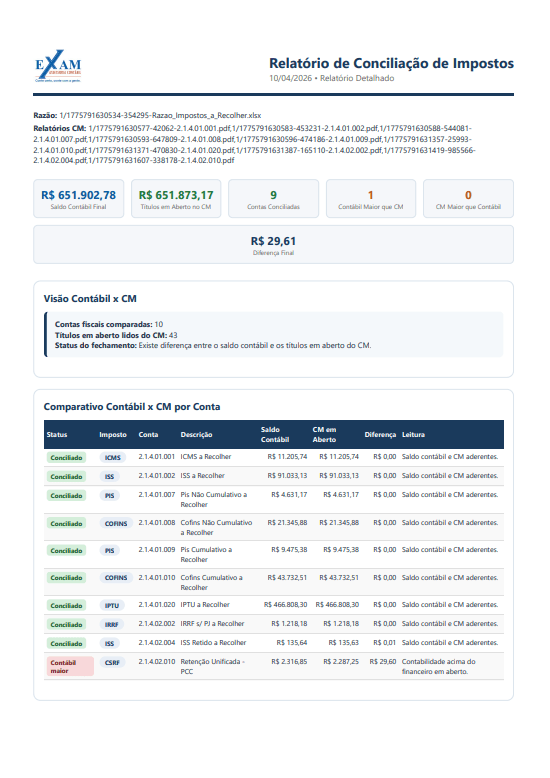This screenshot has height=778, width=550.
Task: Click 'IRRF s/ PJ a Recolher' description
Action: click(x=212, y=623)
